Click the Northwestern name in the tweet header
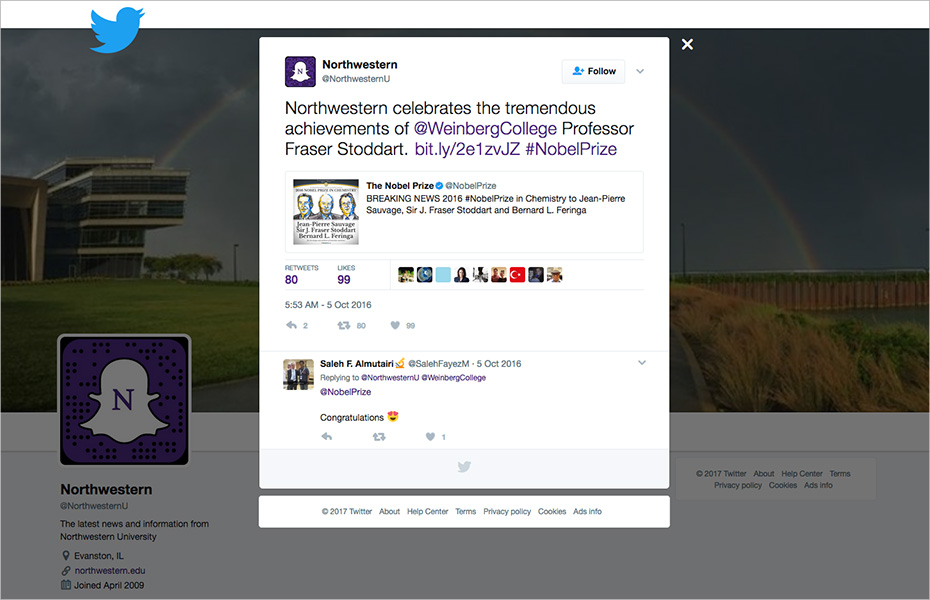 (x=360, y=65)
